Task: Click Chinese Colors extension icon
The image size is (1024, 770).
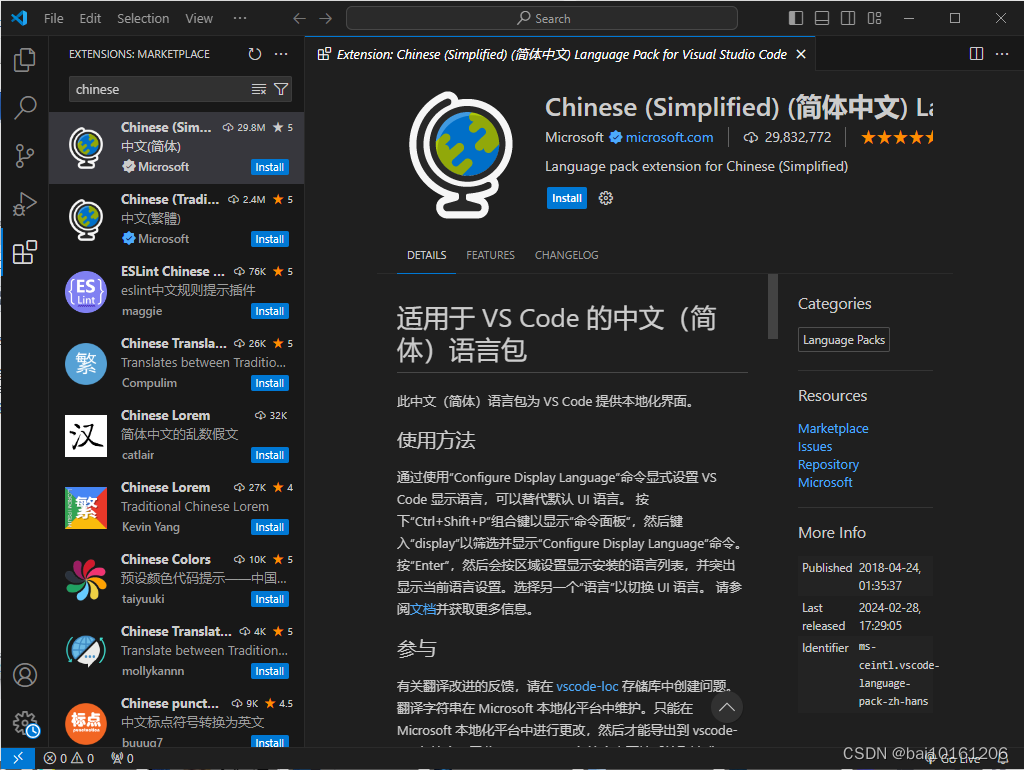Action: pyautogui.click(x=86, y=579)
